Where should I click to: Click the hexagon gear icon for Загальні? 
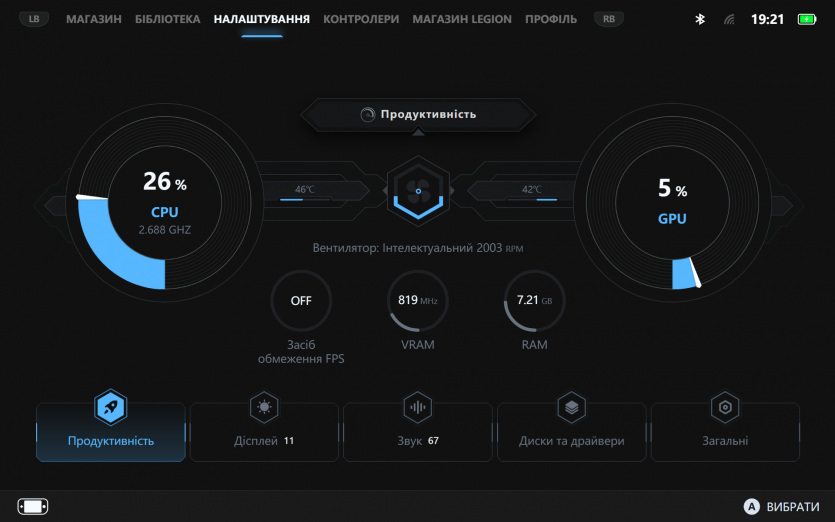[x=724, y=407]
